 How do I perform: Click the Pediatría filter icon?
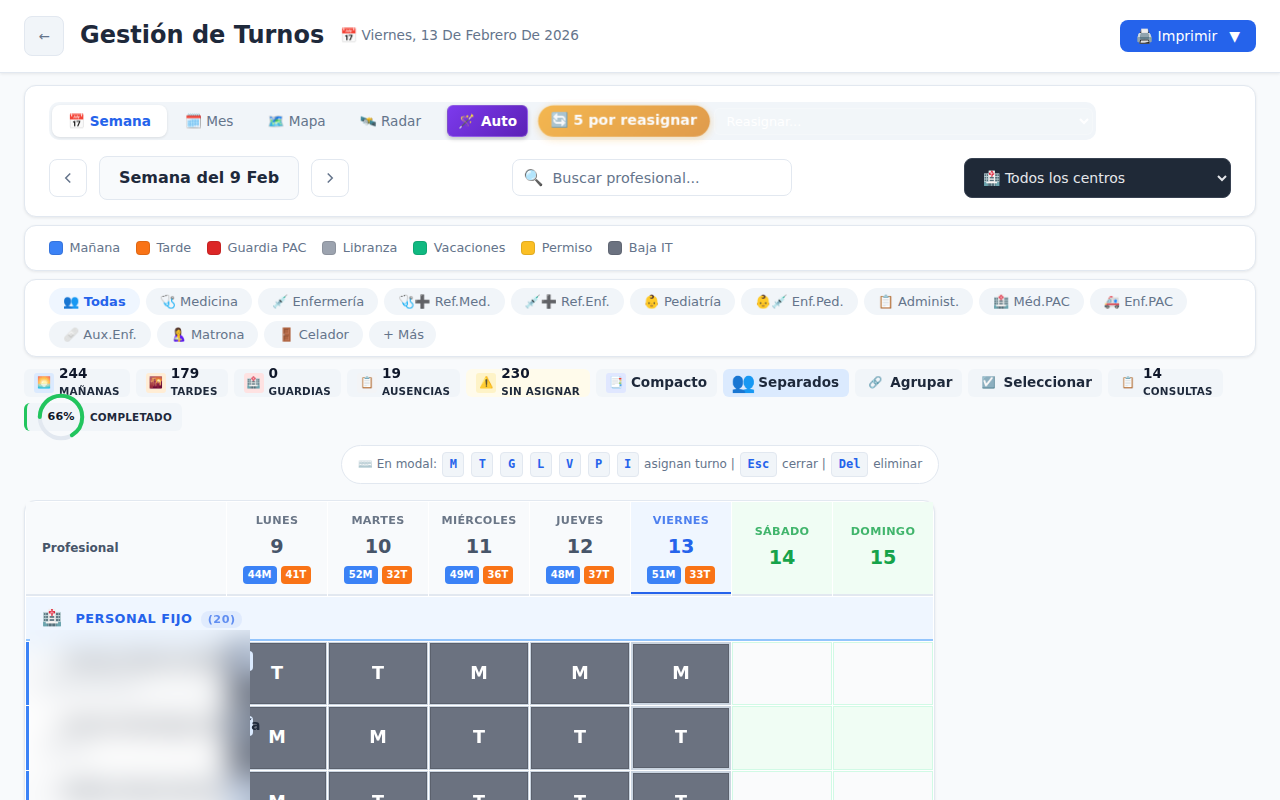click(x=651, y=300)
